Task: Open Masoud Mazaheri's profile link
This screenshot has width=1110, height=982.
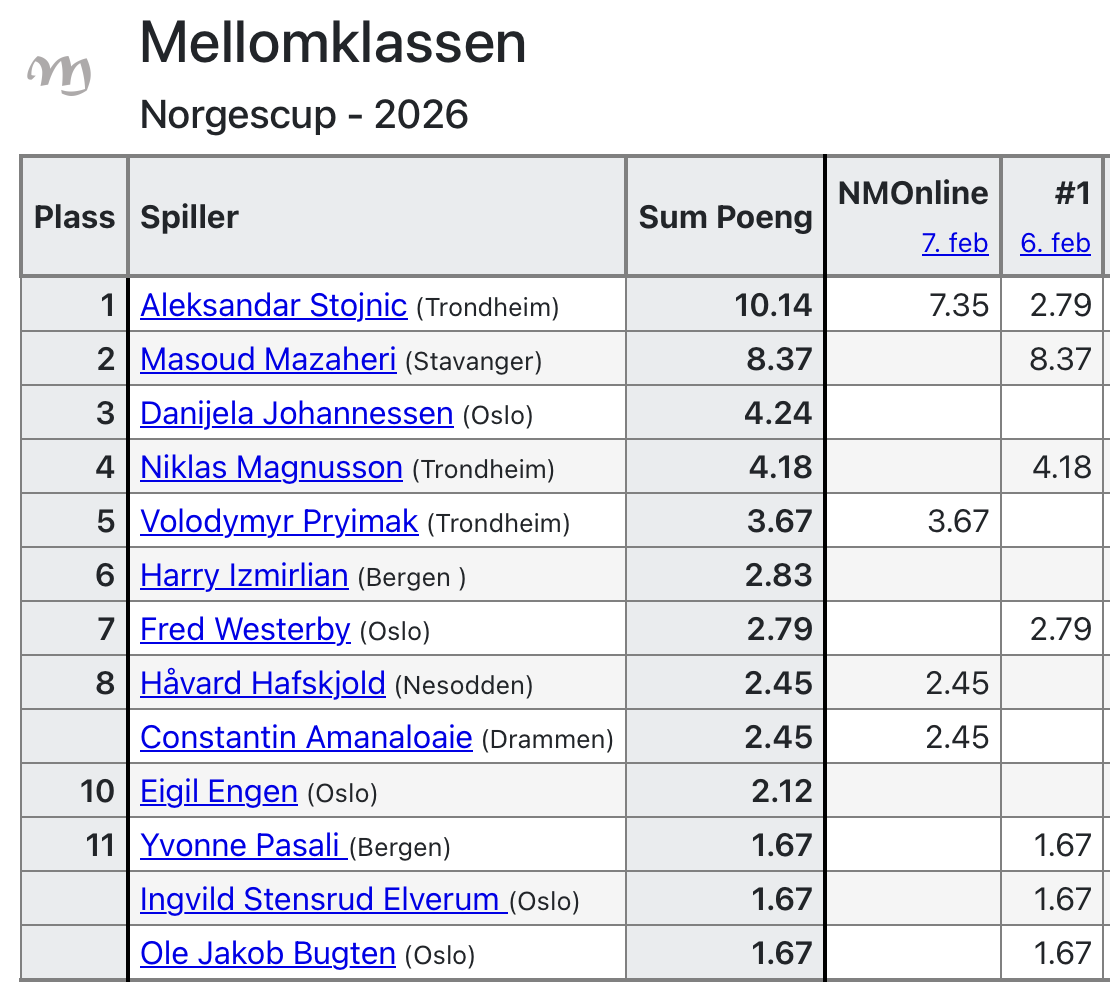Action: pyautogui.click(x=268, y=359)
